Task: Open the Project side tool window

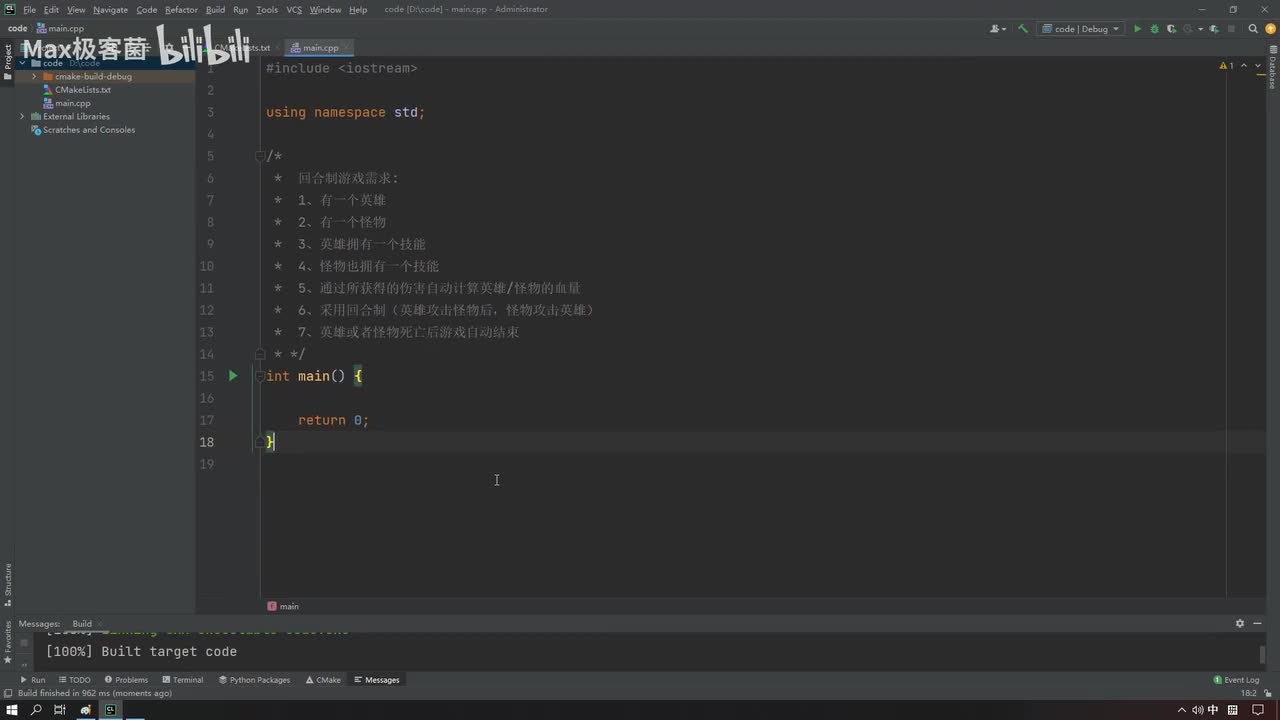Action: pyautogui.click(x=7, y=62)
